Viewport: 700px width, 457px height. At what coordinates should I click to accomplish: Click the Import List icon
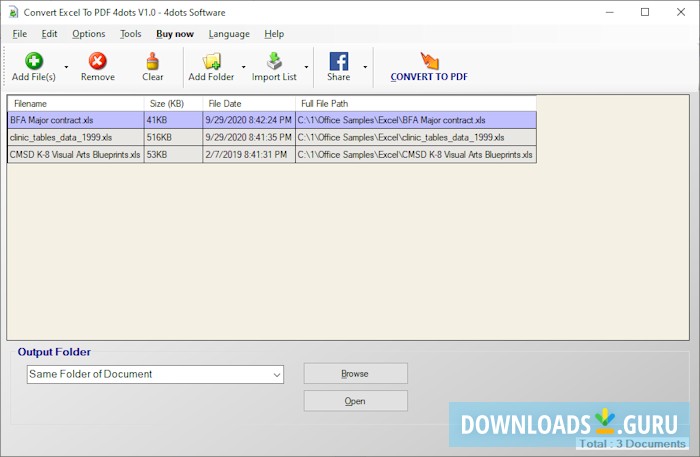click(x=274, y=61)
